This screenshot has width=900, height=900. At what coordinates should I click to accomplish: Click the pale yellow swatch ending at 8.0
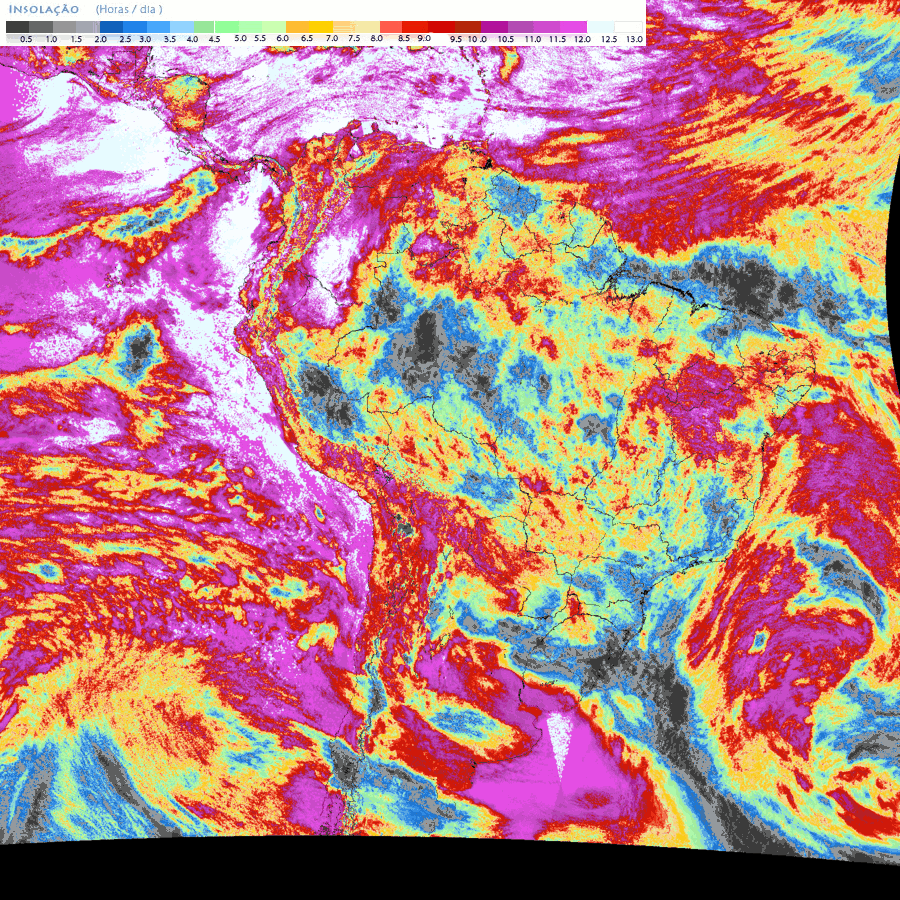tap(367, 27)
